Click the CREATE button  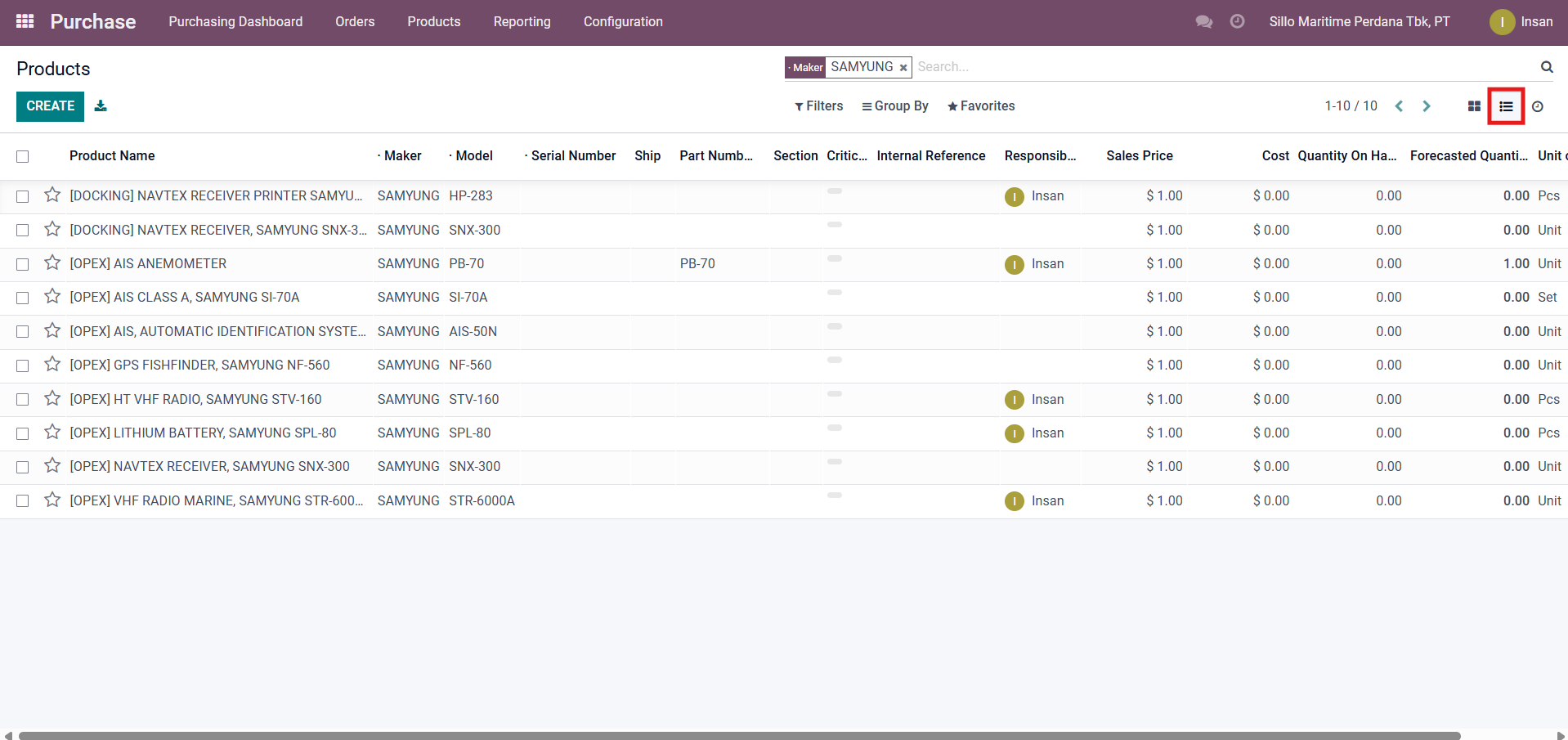click(x=50, y=106)
